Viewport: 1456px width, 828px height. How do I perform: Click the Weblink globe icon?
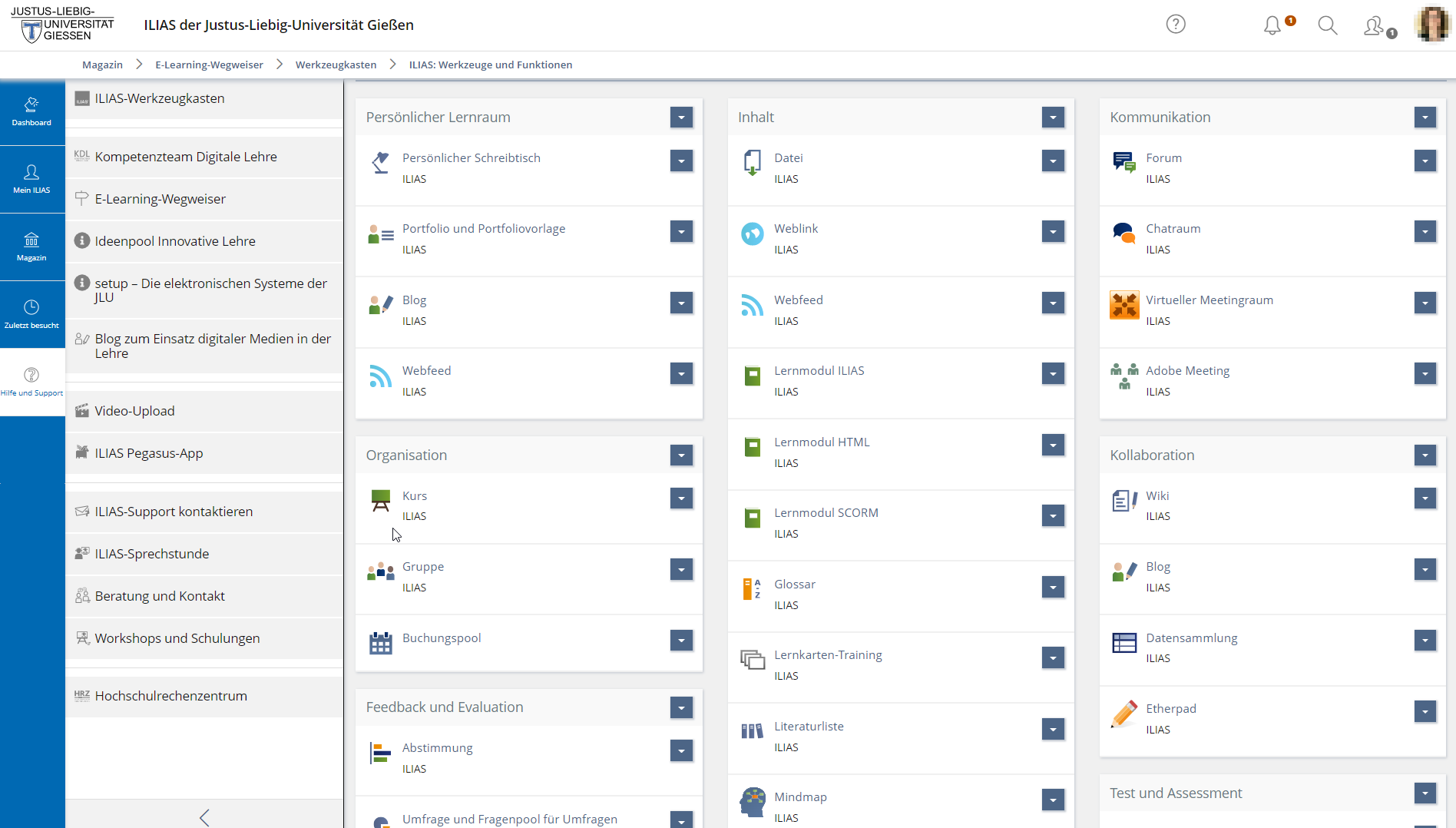[x=752, y=233]
